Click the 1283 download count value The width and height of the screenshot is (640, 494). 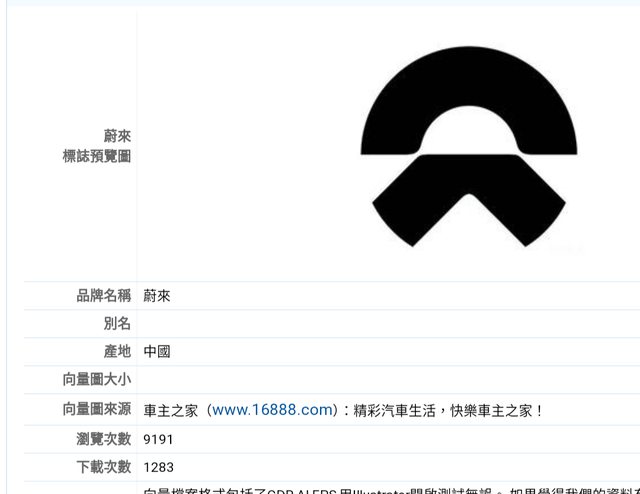pyautogui.click(x=158, y=467)
